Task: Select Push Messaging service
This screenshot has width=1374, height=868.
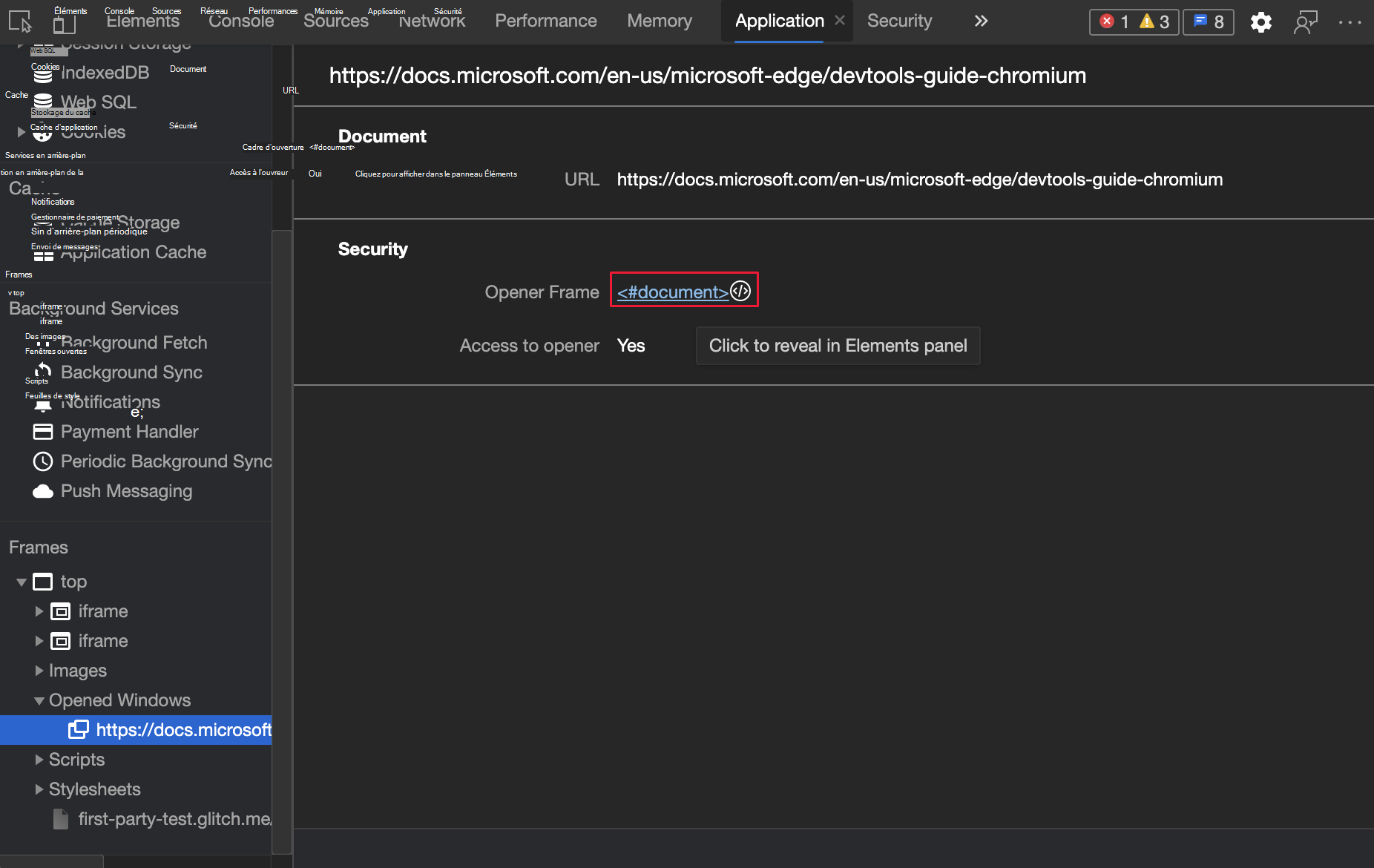Action: (127, 491)
